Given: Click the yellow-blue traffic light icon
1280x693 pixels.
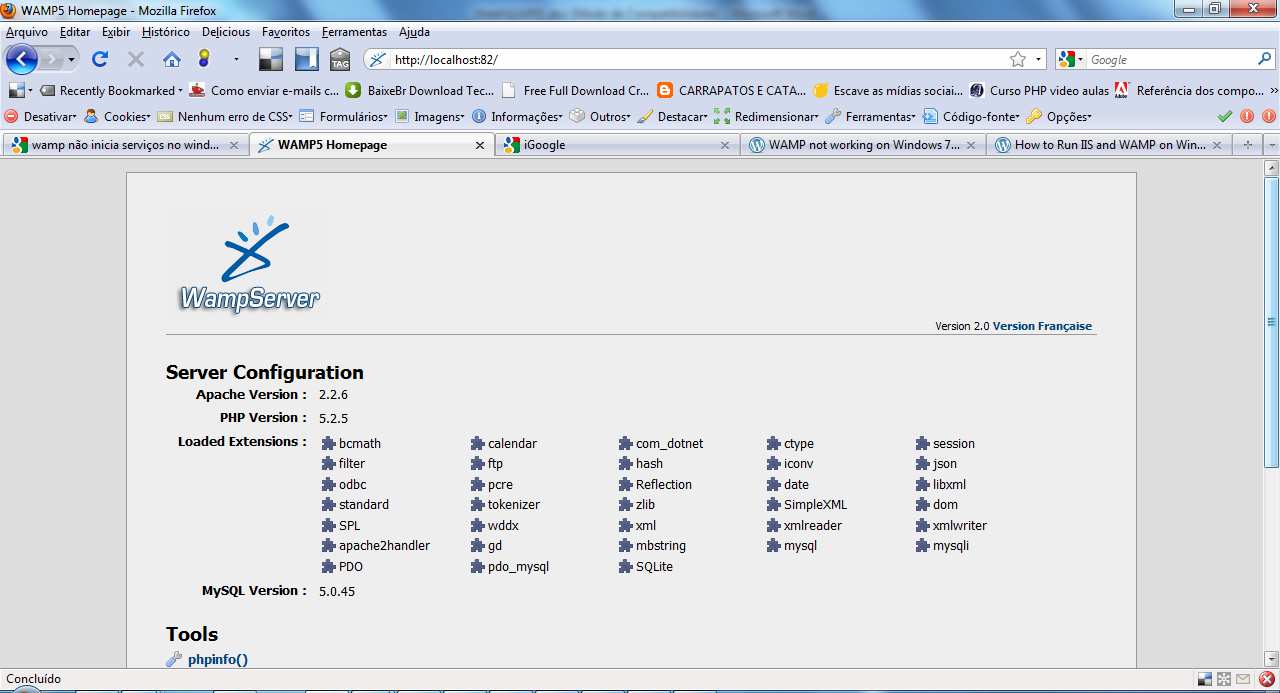Looking at the screenshot, I should [205, 59].
